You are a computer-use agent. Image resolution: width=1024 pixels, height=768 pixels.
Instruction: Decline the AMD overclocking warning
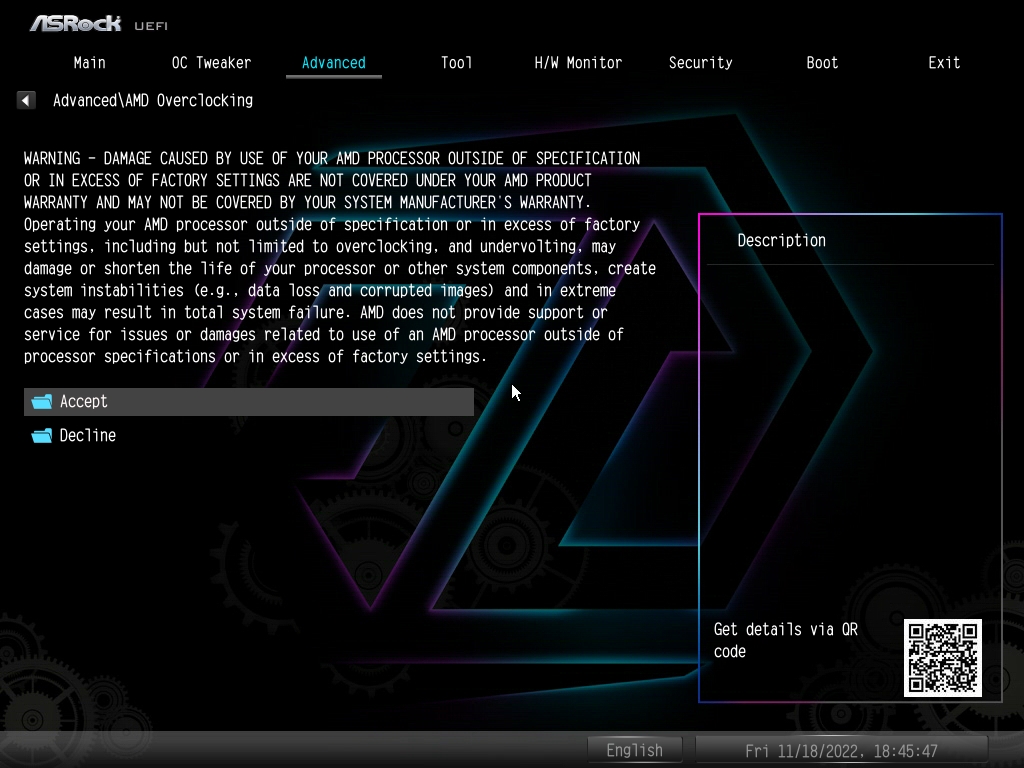coord(249,436)
